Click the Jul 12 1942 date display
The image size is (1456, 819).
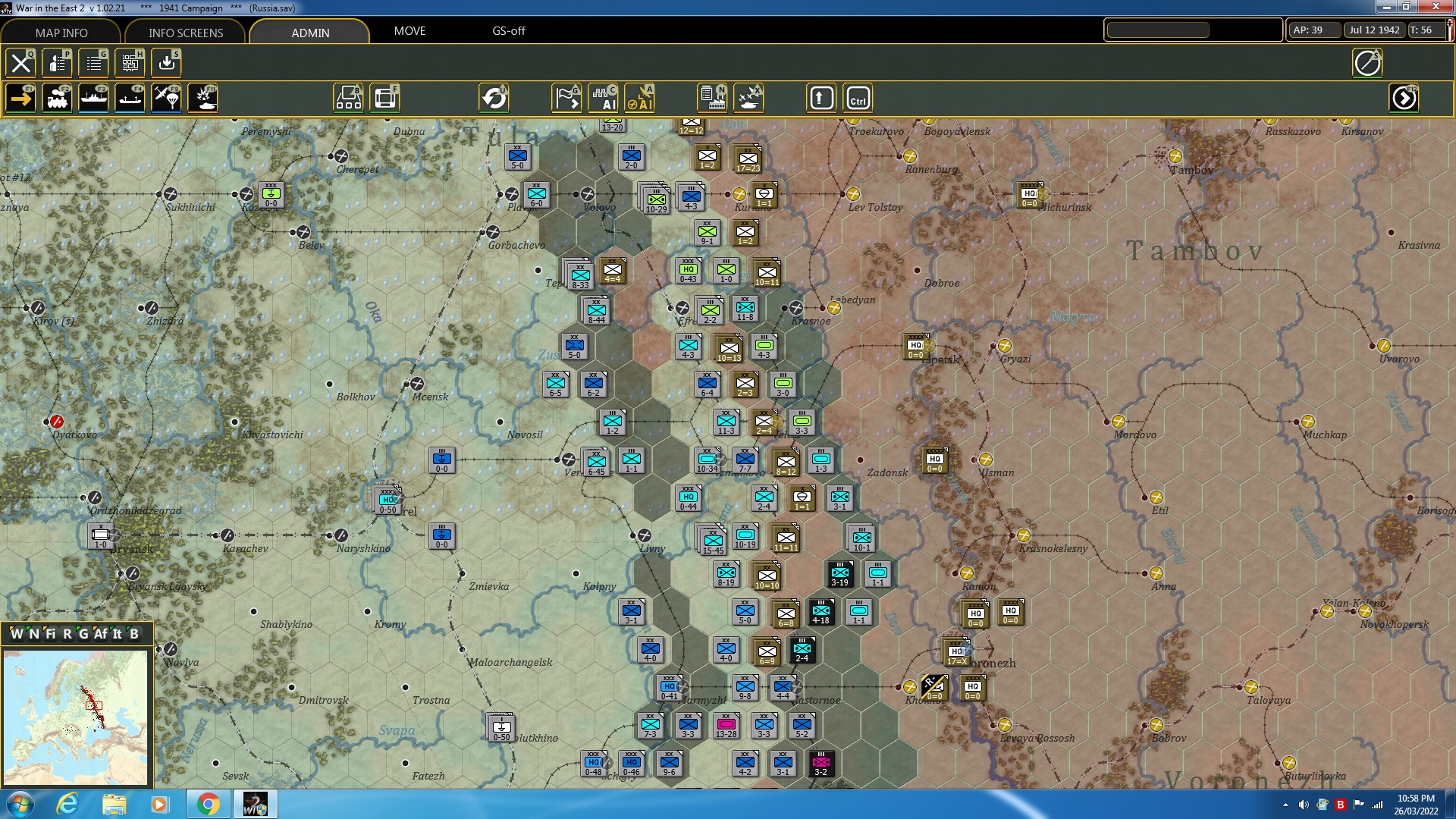click(x=1374, y=30)
